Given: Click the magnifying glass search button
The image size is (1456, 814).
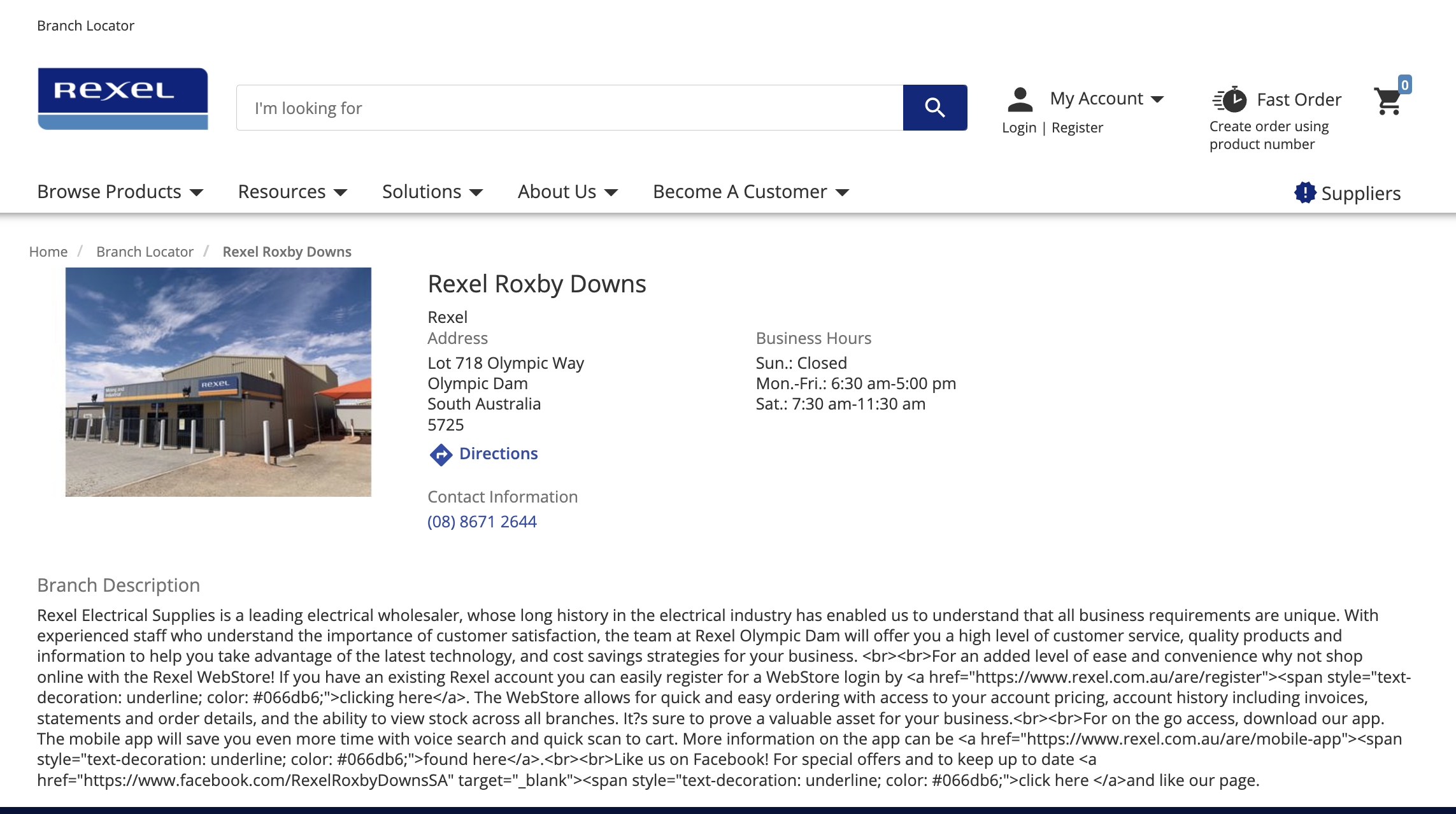Looking at the screenshot, I should click(935, 108).
